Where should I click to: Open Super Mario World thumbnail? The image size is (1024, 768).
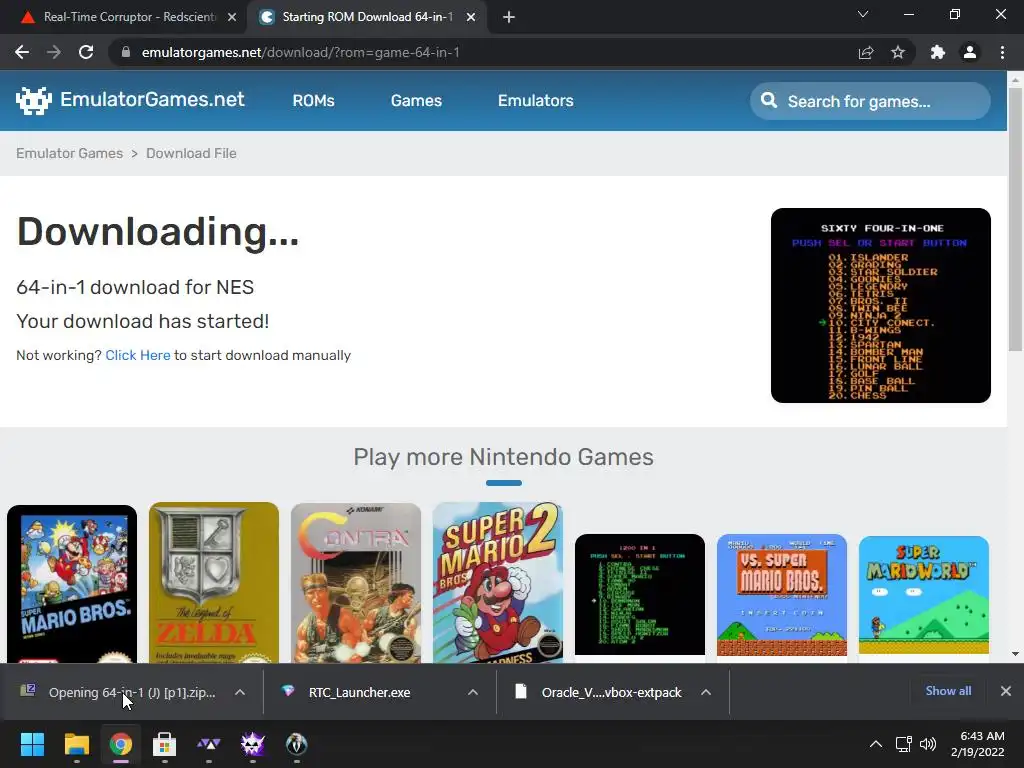tap(923, 595)
